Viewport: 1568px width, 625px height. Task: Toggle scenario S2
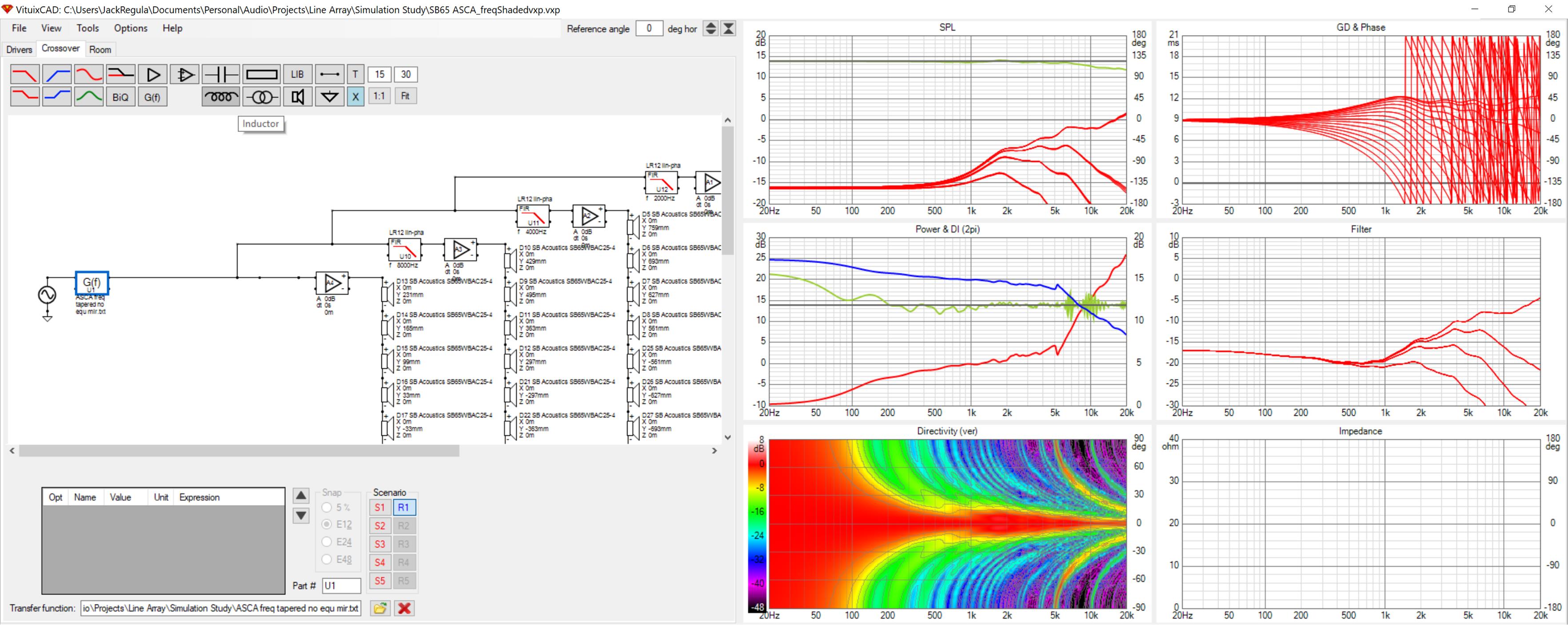click(380, 526)
